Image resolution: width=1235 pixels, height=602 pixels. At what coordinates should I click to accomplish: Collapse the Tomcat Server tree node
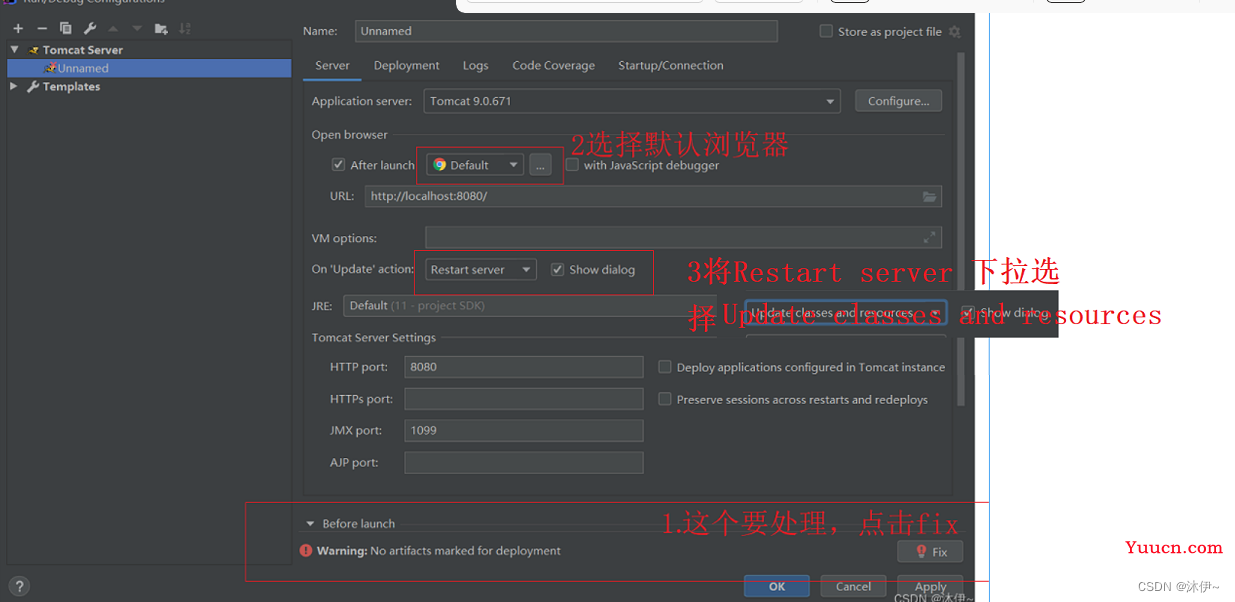pos(15,50)
